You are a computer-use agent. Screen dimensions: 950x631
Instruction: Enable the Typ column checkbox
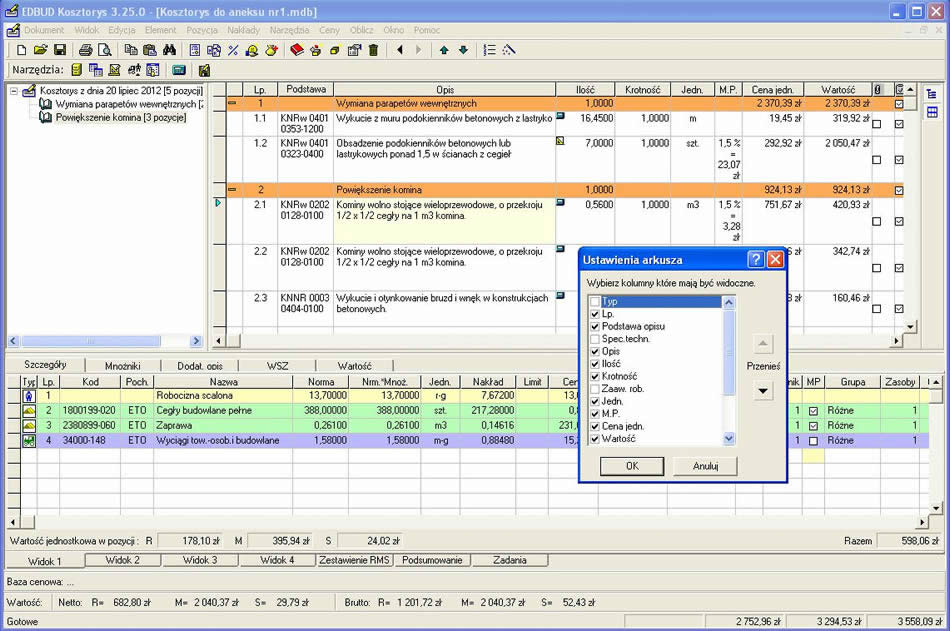point(595,301)
